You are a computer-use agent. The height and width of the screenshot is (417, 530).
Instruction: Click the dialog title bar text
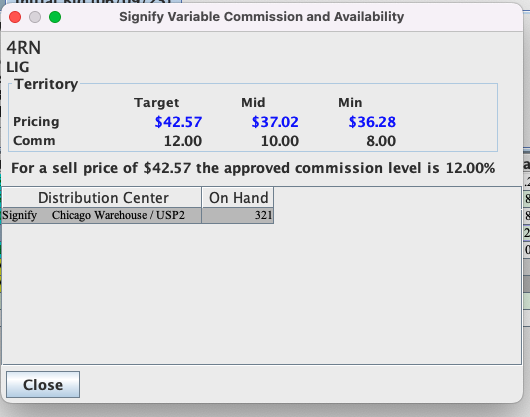(x=262, y=17)
